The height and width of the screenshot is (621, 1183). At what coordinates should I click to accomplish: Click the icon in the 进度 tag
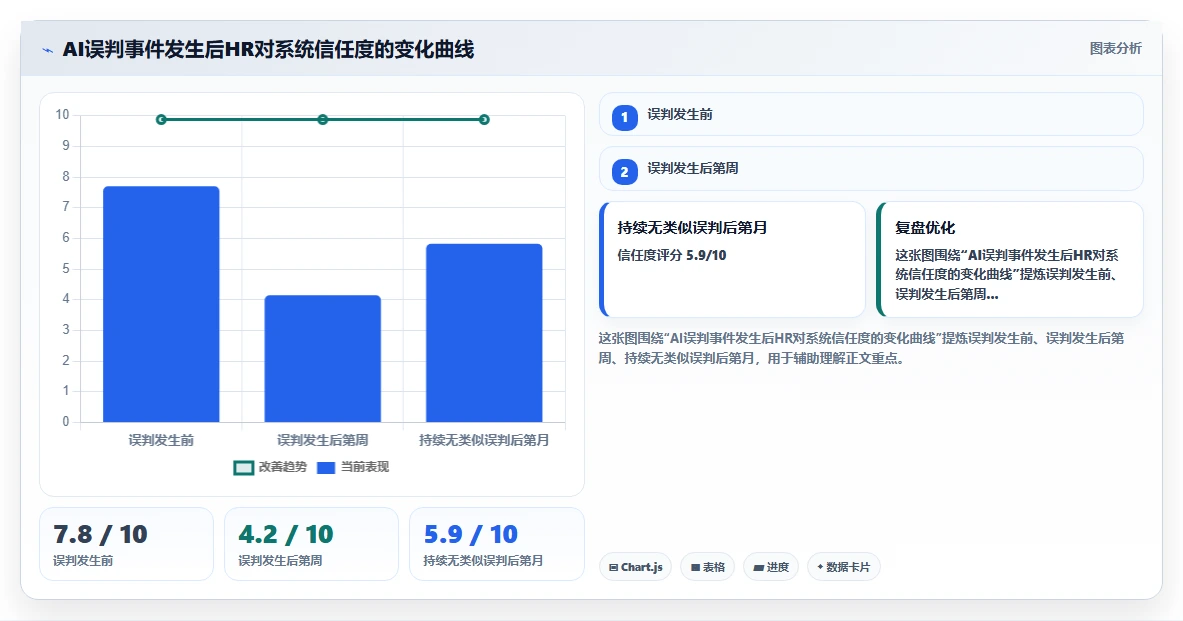pyautogui.click(x=758, y=567)
